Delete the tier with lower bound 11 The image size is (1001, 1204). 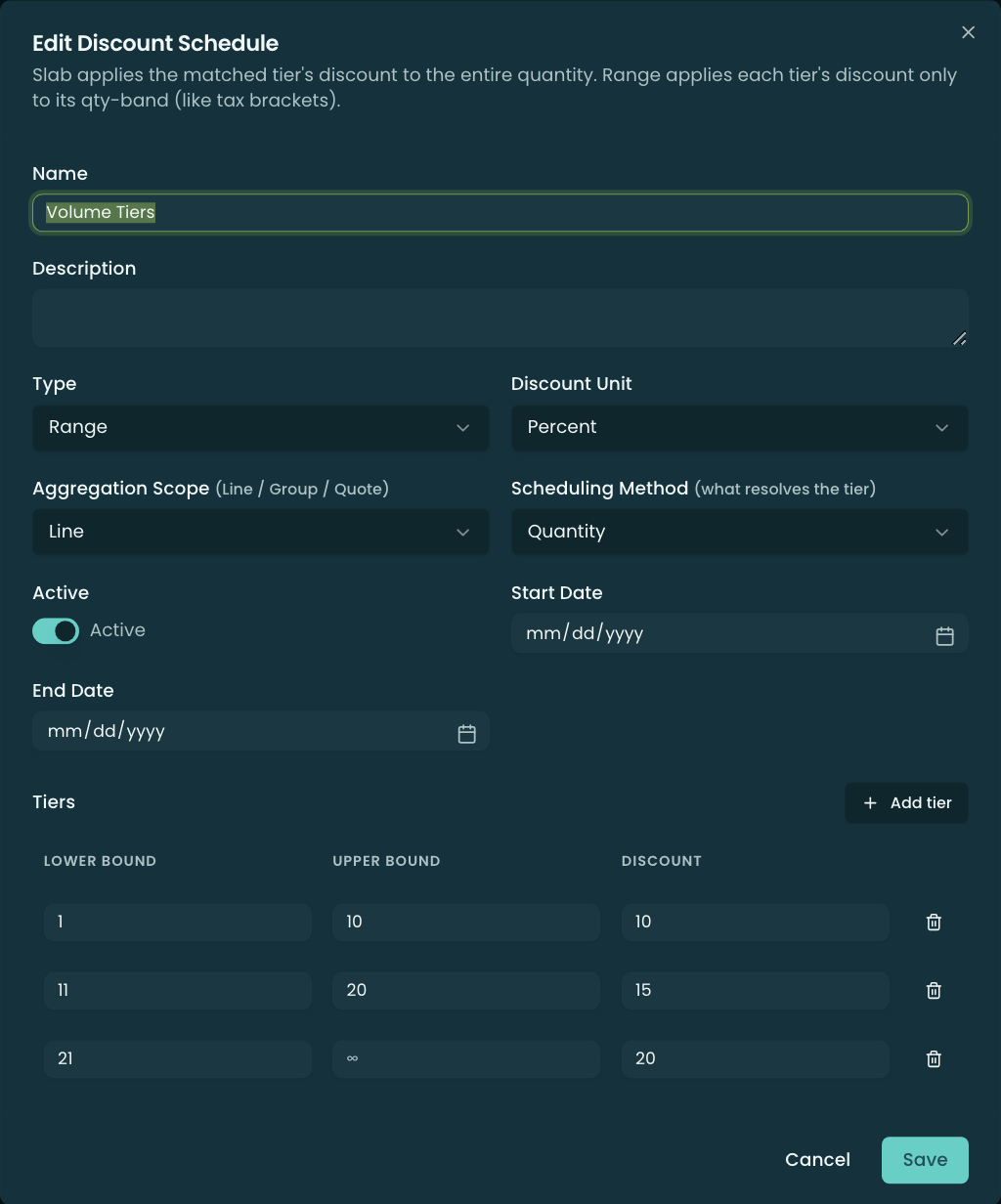tap(934, 990)
